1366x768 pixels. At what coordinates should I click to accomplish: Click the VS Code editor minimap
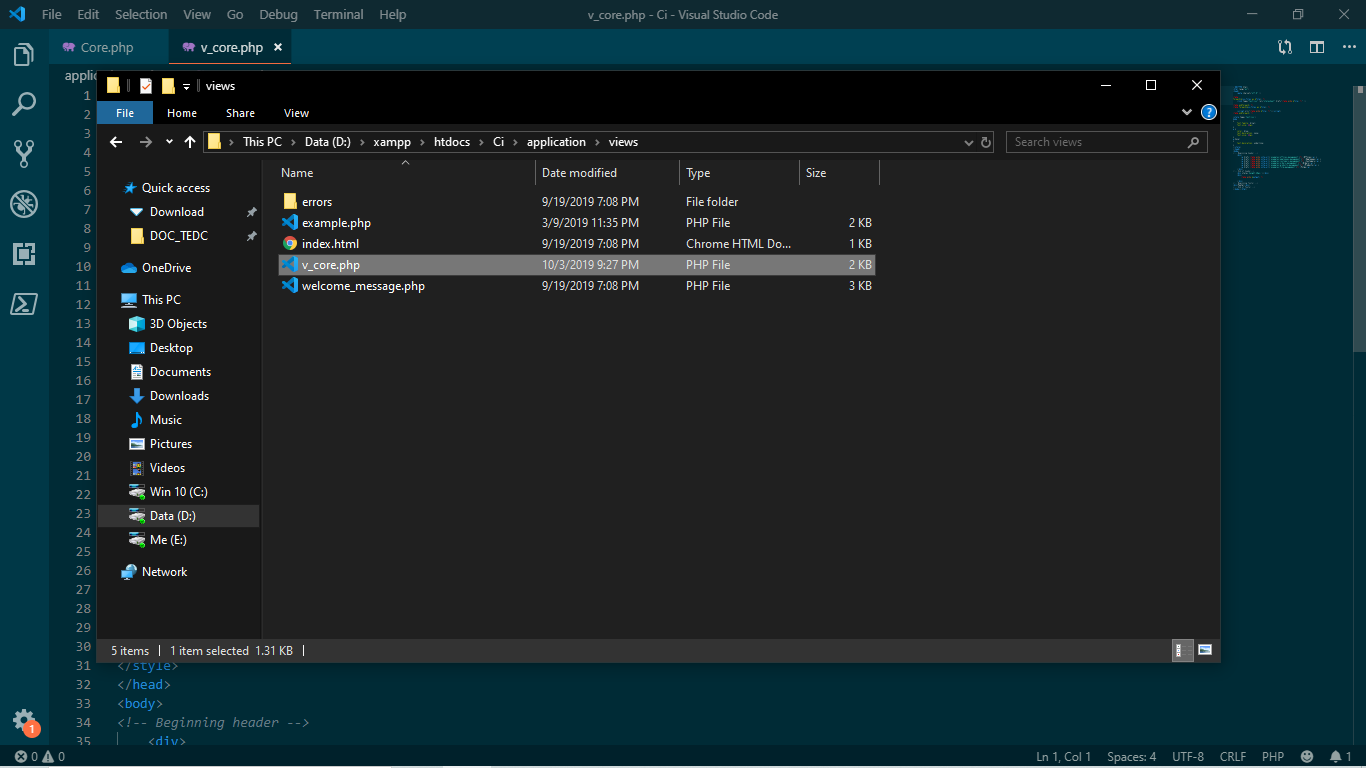1289,140
